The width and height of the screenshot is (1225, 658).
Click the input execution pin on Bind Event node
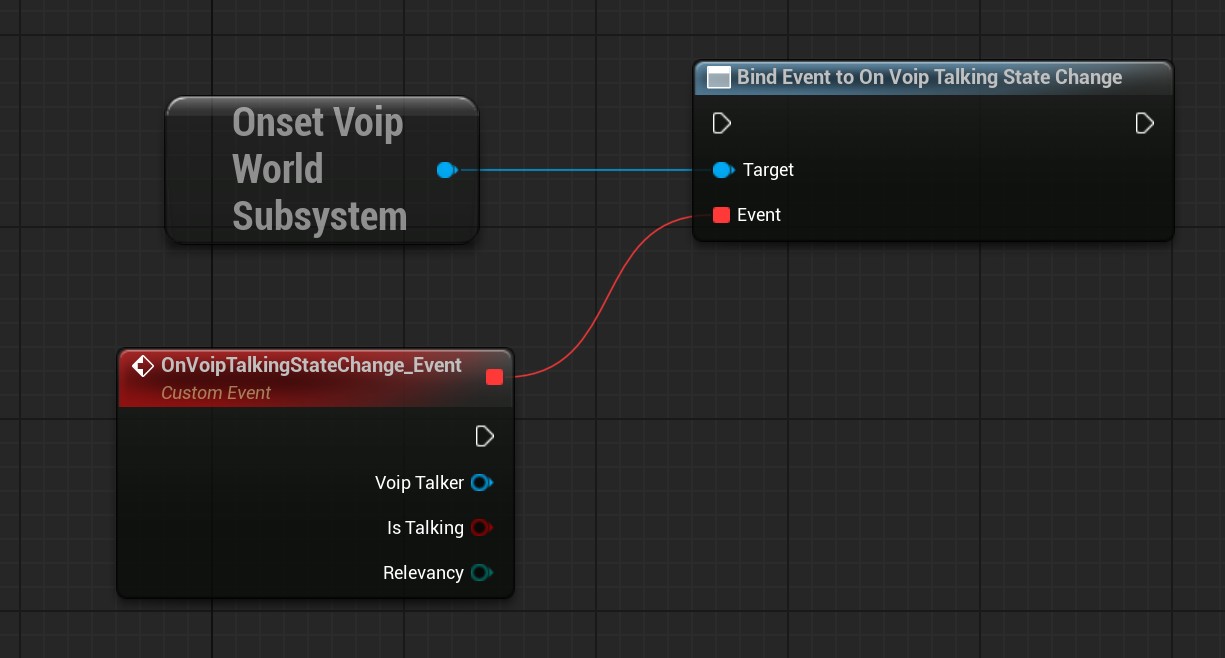tap(722, 123)
